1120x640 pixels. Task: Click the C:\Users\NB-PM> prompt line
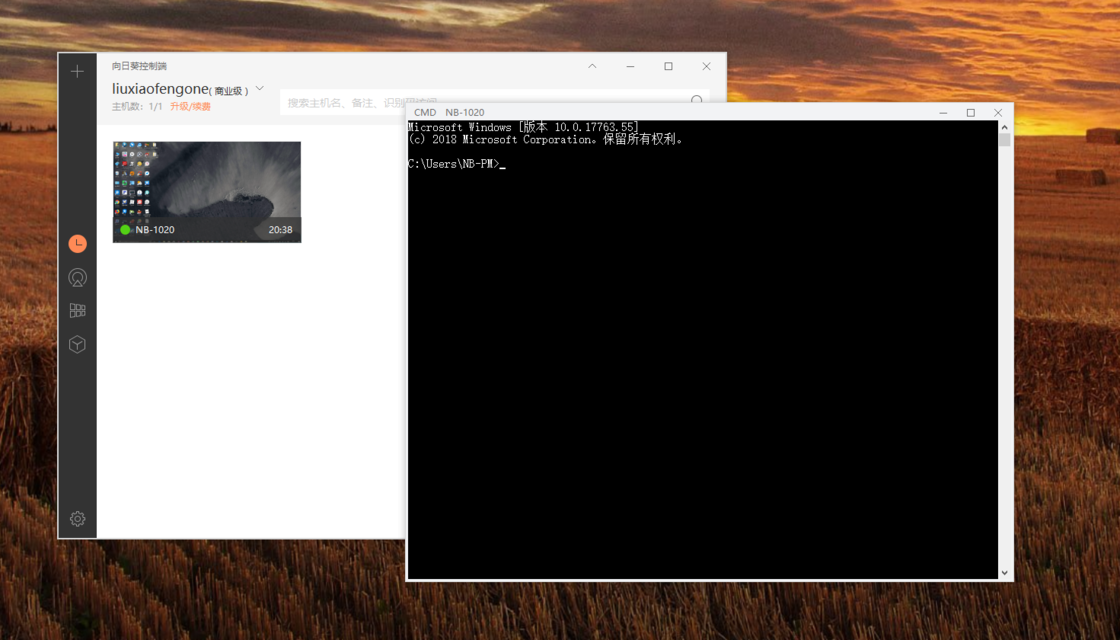pyautogui.click(x=454, y=164)
